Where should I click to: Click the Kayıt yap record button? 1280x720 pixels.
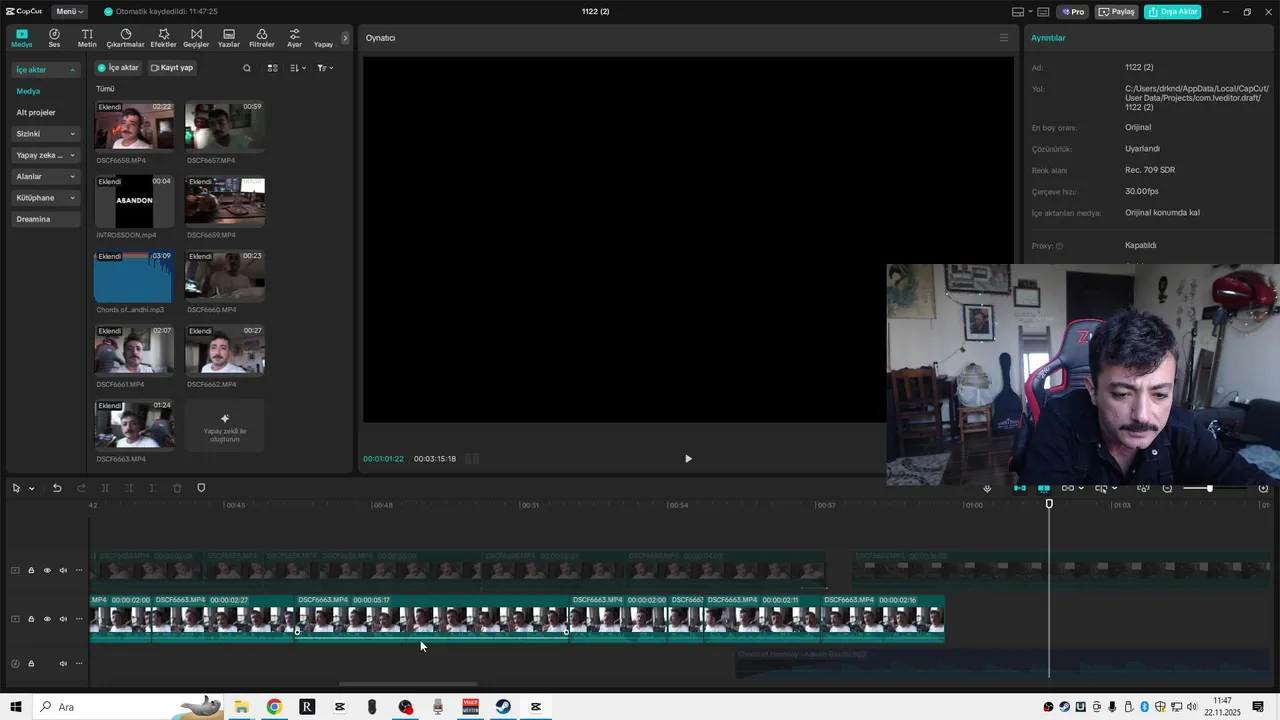172,68
